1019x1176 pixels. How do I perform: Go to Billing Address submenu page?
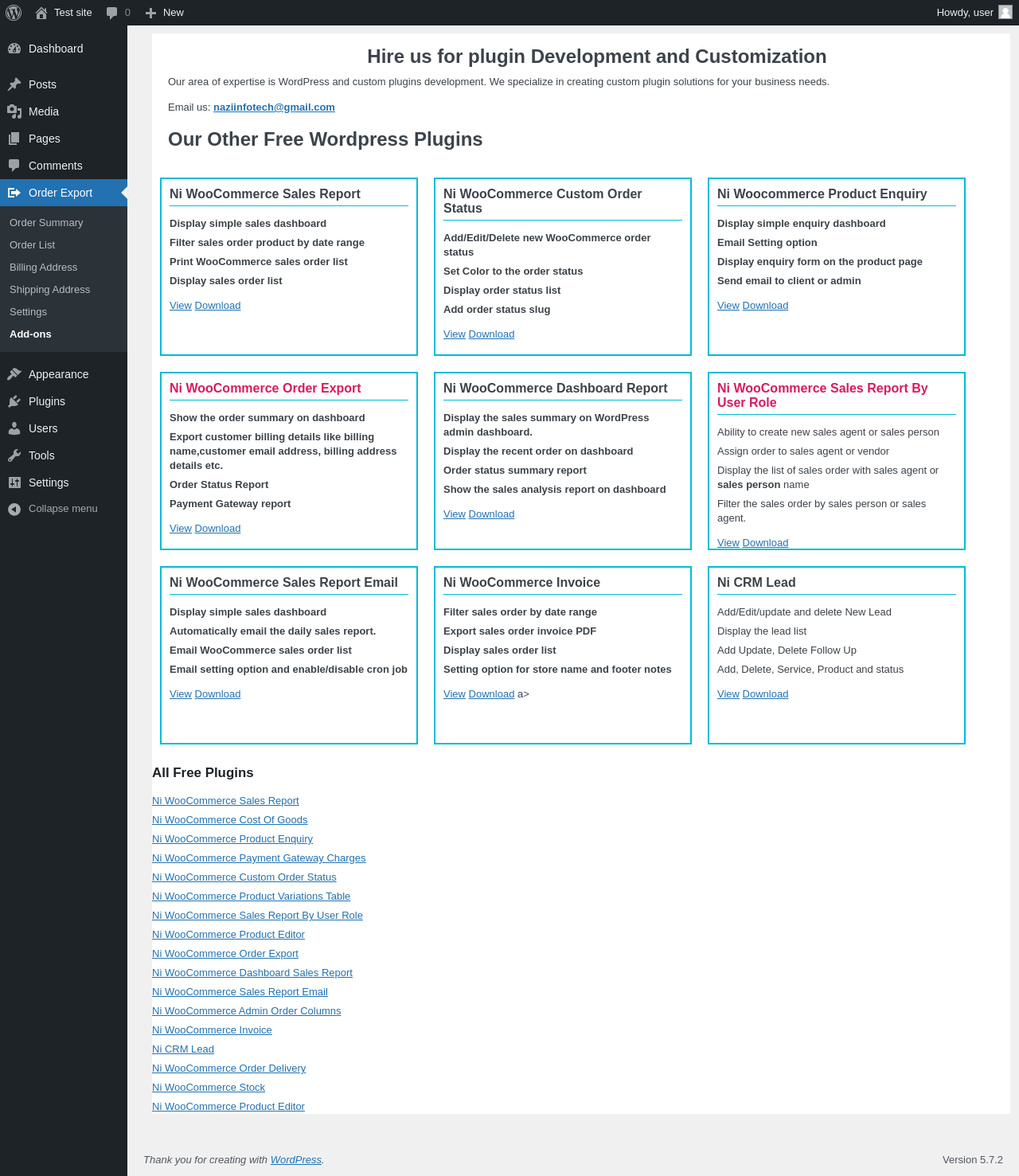(44, 268)
